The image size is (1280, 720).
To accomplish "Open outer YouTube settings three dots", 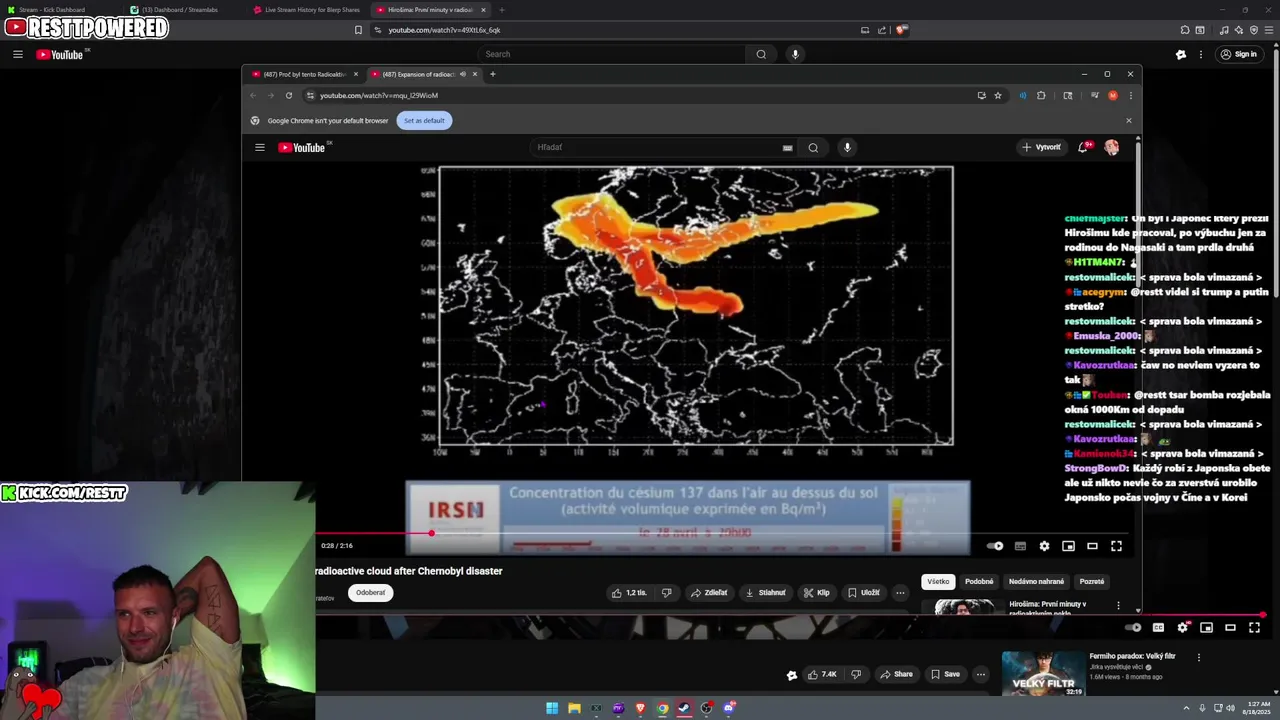I will [x=1201, y=54].
